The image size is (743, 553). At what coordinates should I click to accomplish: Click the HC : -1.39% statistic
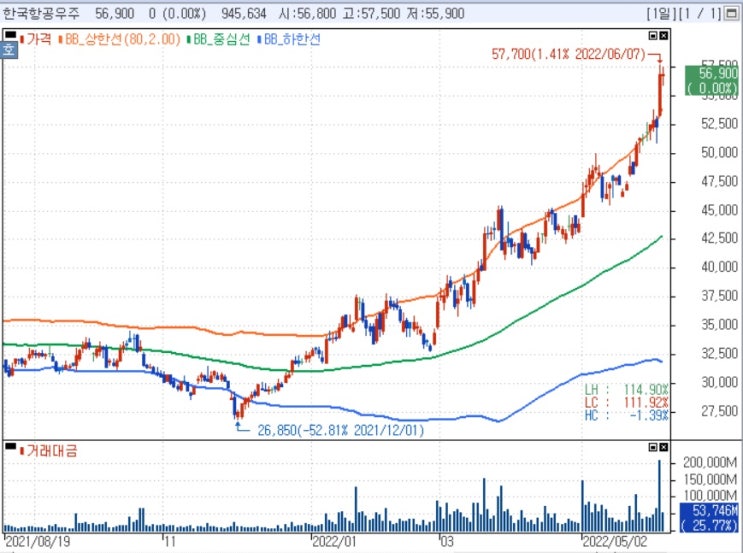tap(626, 416)
